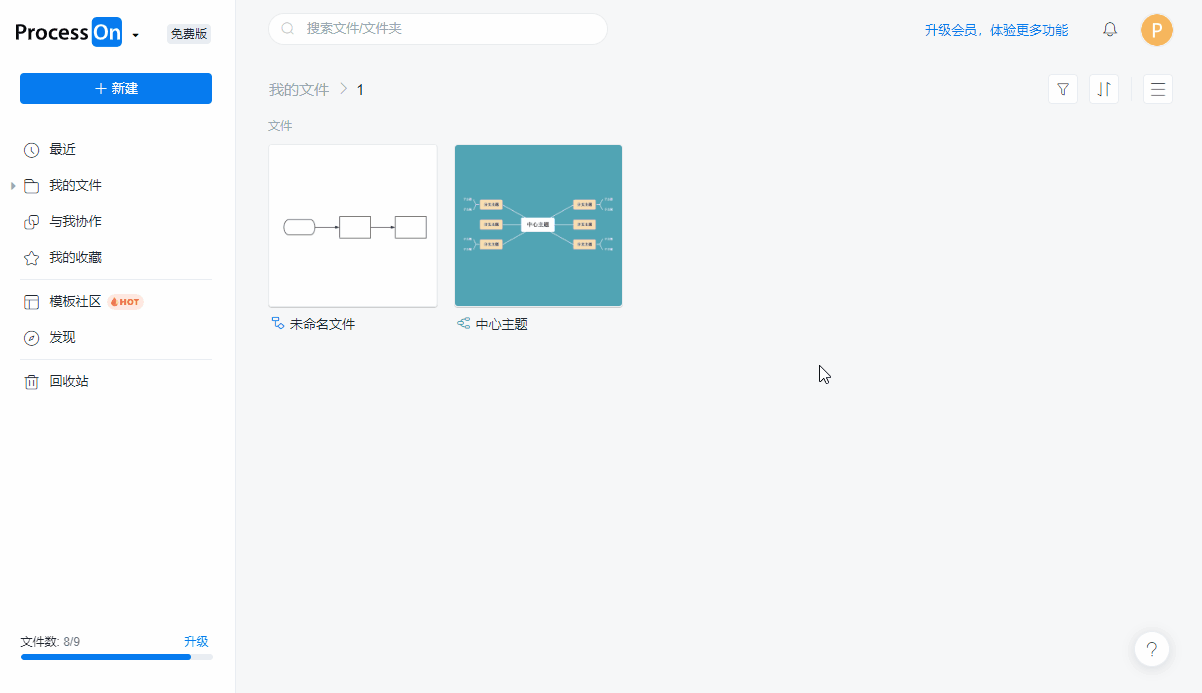Click the flowchart type icon beside 未命名文件
The height and width of the screenshot is (693, 1202).
pyautogui.click(x=278, y=324)
